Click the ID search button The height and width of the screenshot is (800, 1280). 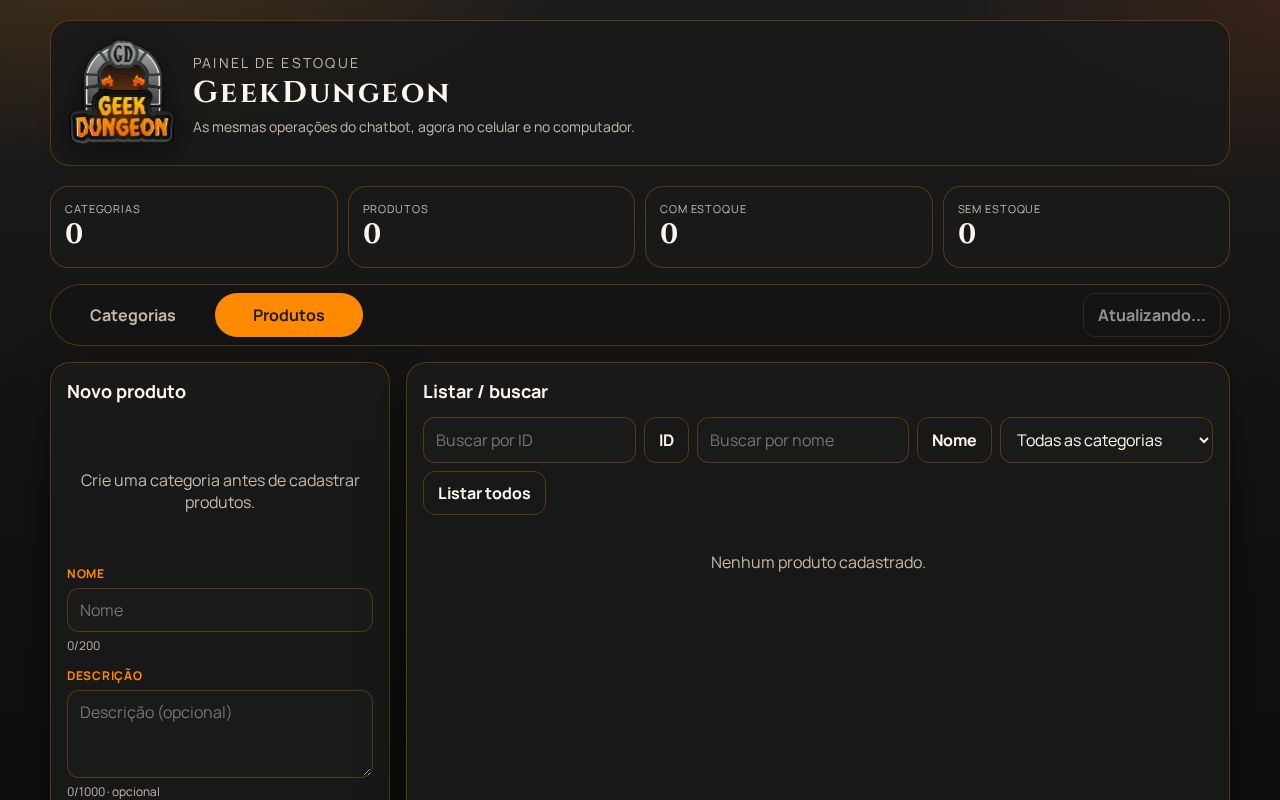pos(666,440)
